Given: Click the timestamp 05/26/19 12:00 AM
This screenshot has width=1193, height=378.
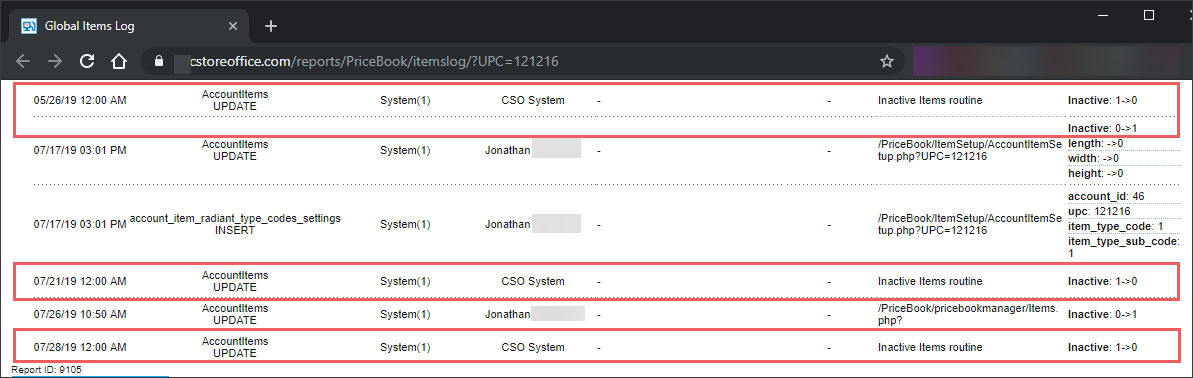Looking at the screenshot, I should [x=81, y=100].
